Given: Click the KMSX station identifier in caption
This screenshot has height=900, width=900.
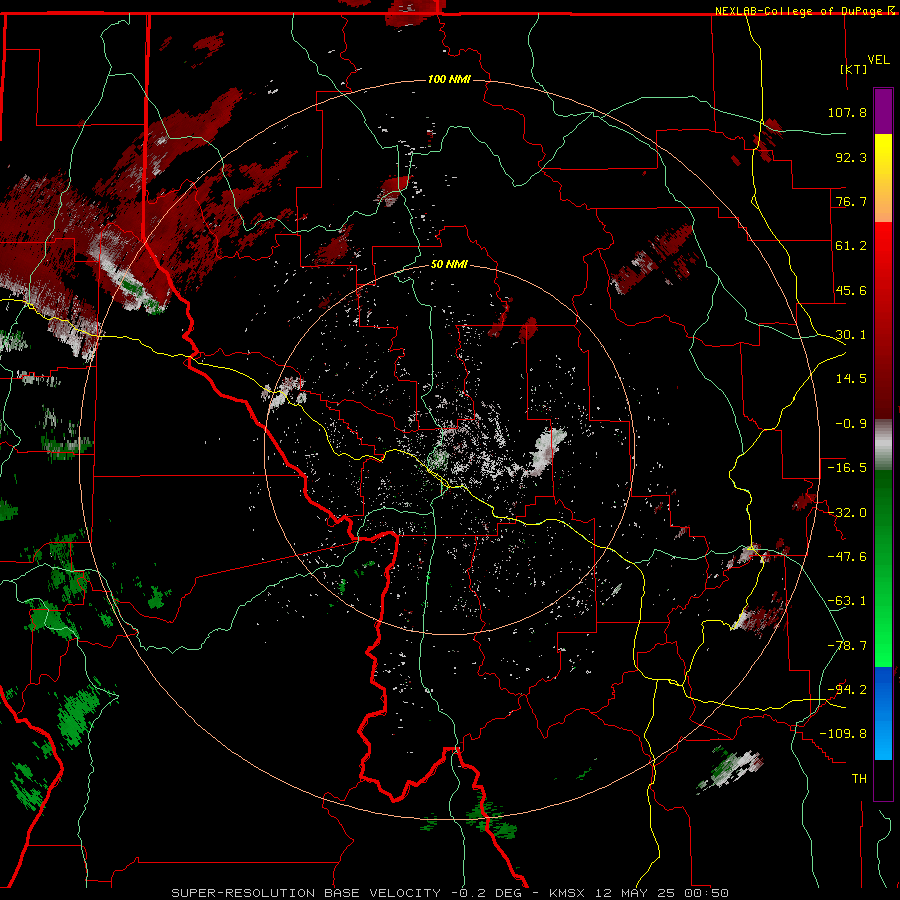Looking at the screenshot, I should 567,893.
